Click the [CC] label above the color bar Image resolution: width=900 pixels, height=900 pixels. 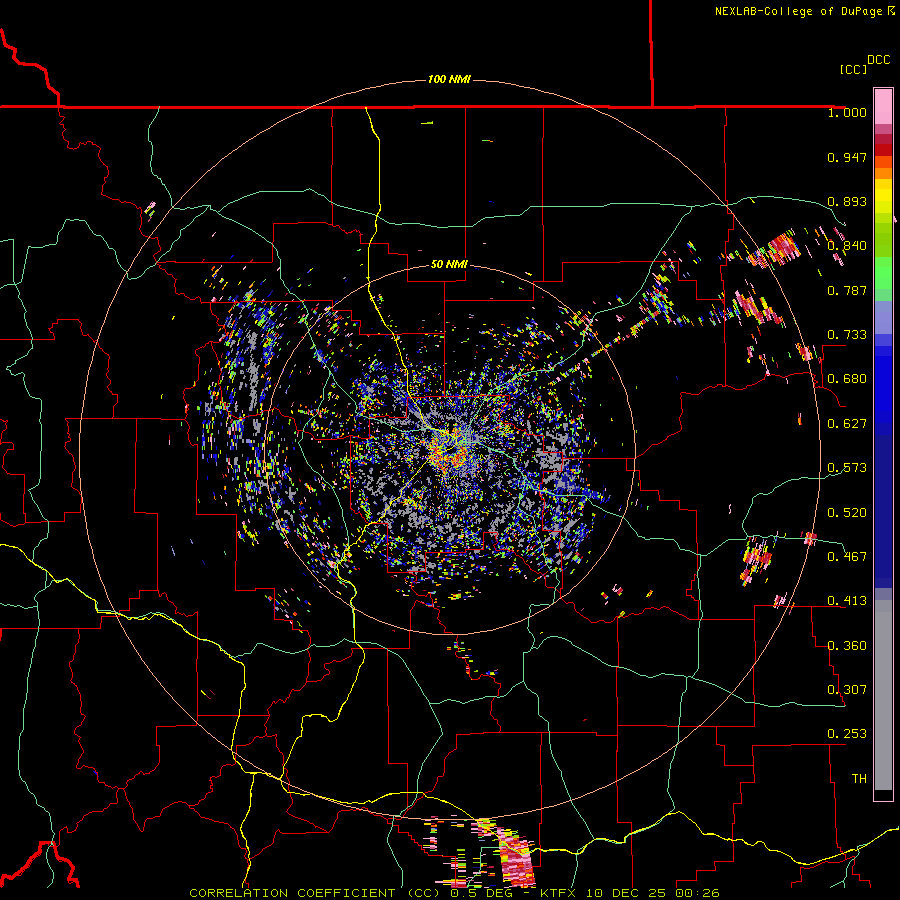853,69
